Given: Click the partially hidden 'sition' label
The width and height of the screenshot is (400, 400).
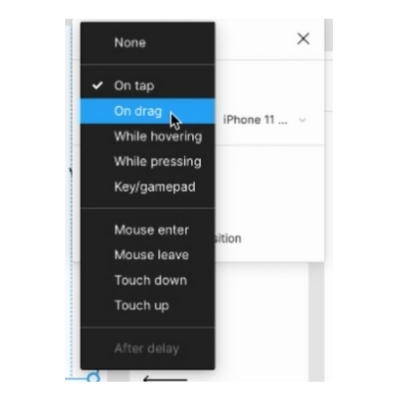Looking at the screenshot, I should (228, 239).
